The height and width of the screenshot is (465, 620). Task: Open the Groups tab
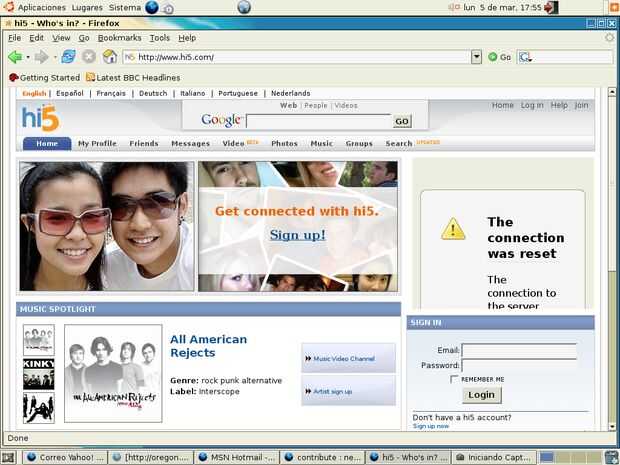pos(359,144)
